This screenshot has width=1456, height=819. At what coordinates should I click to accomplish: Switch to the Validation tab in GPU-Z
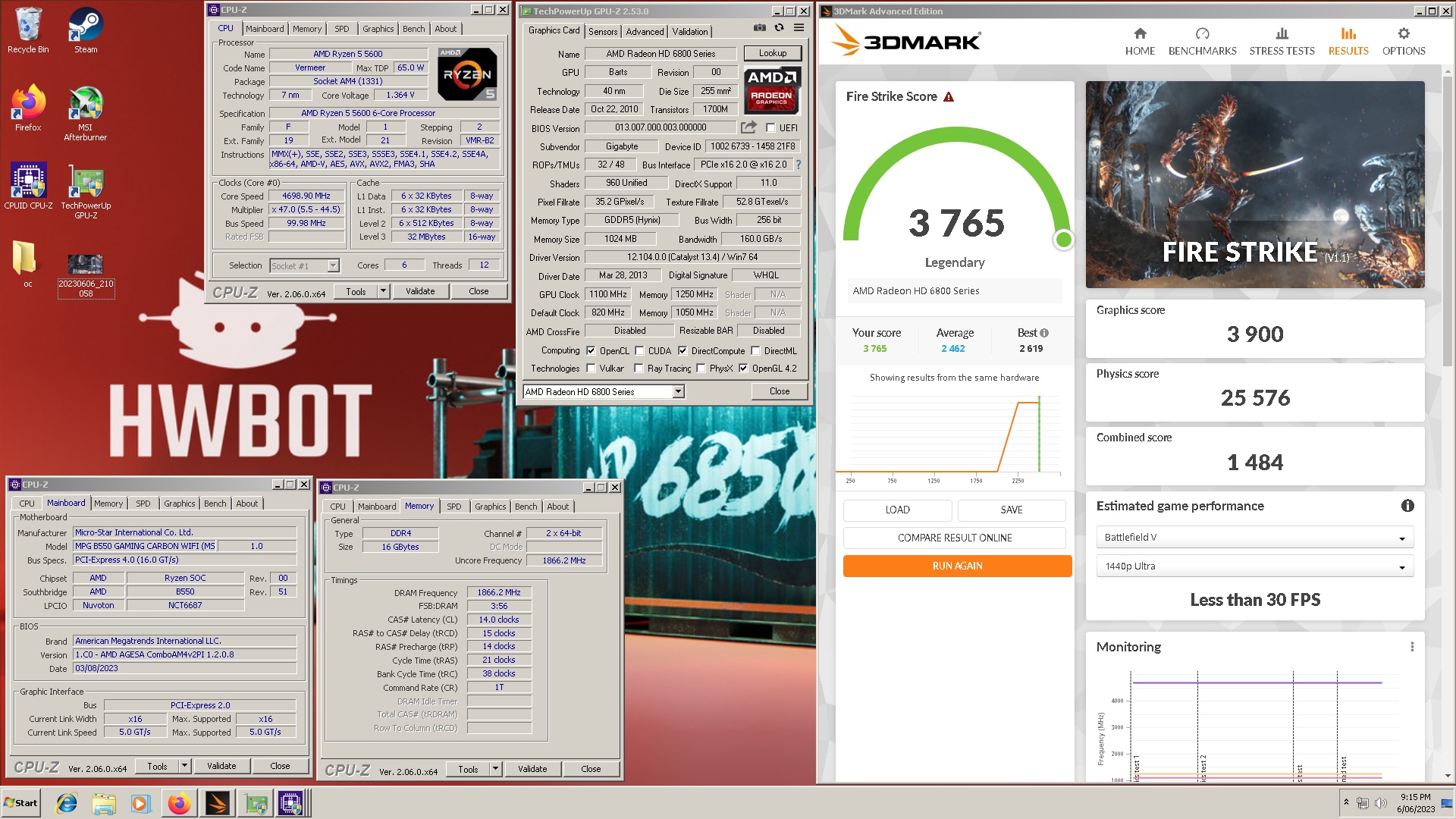[690, 32]
